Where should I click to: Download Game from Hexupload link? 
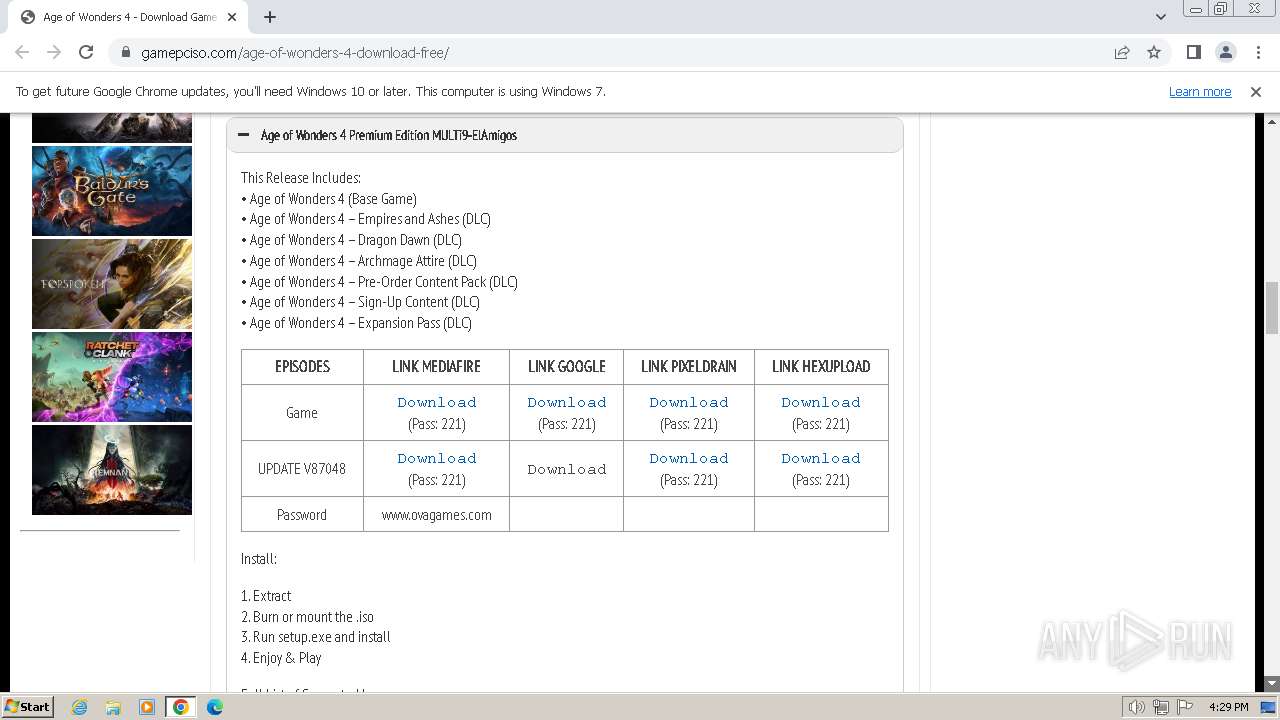point(821,402)
